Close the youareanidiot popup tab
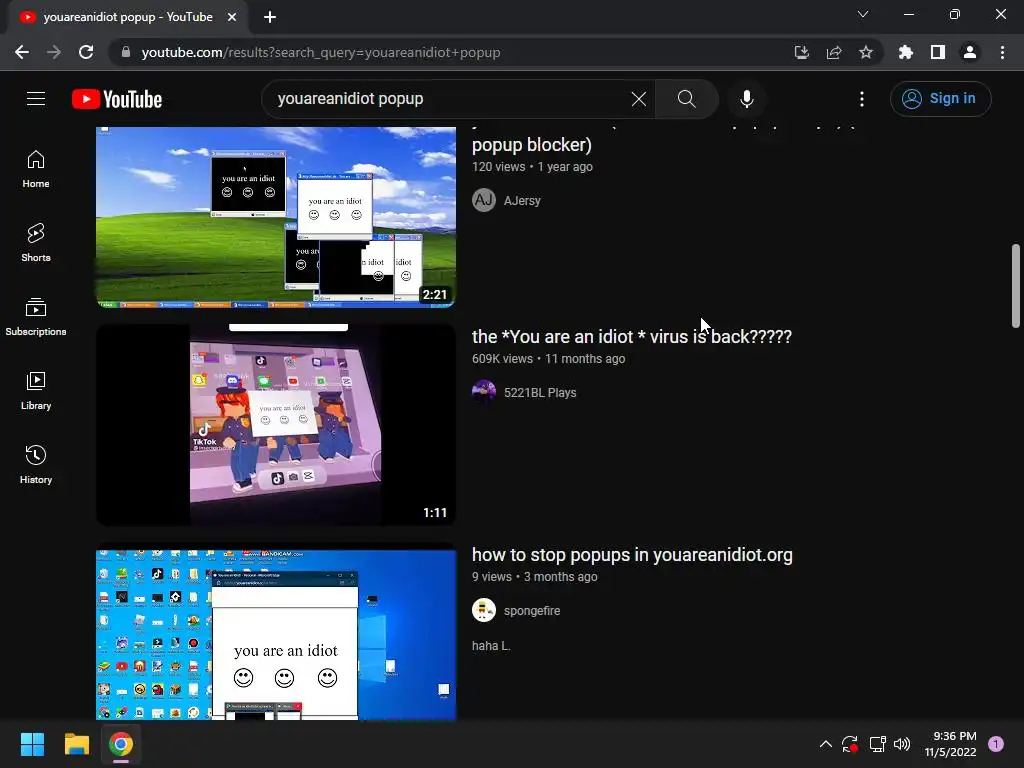This screenshot has height=768, width=1024. pyautogui.click(x=232, y=17)
